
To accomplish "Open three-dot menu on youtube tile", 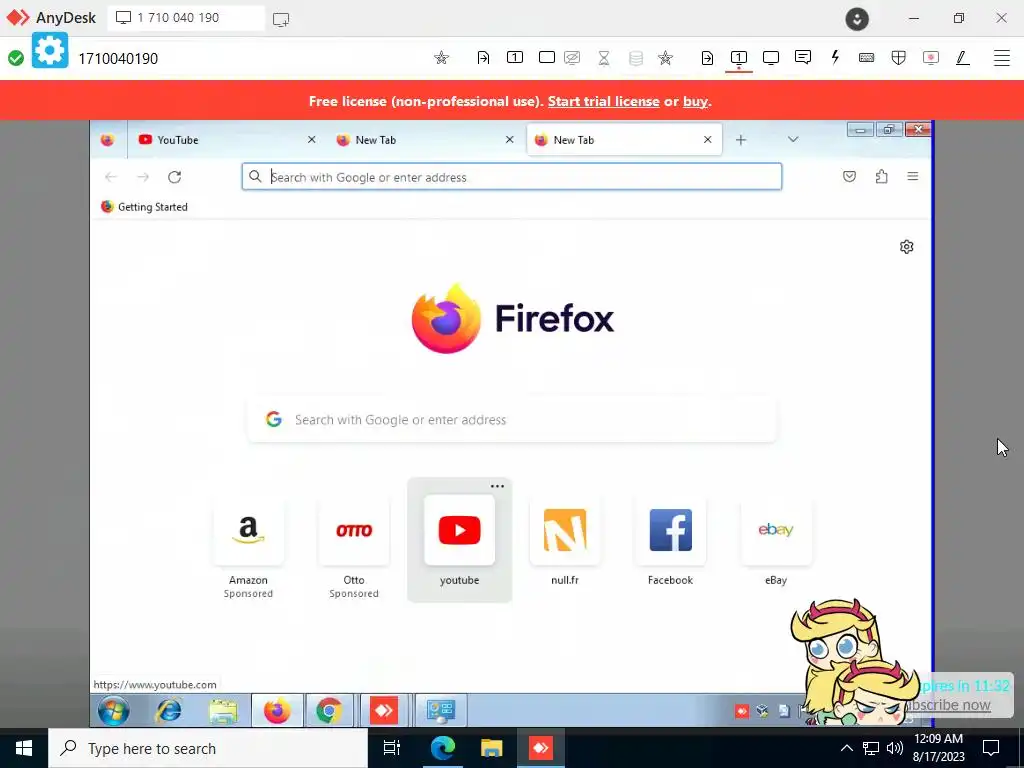I will 497,486.
